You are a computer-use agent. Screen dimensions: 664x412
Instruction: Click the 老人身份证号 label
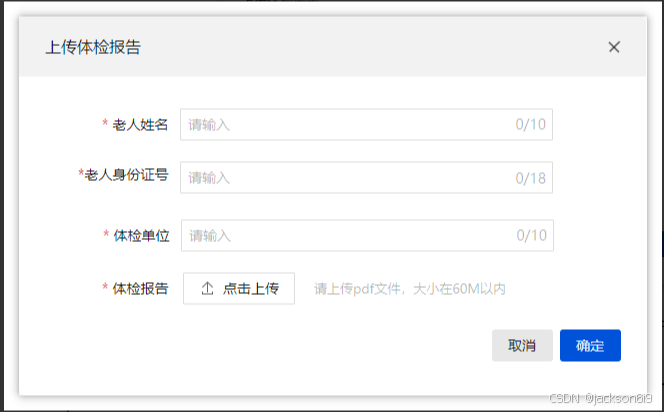pos(127,174)
